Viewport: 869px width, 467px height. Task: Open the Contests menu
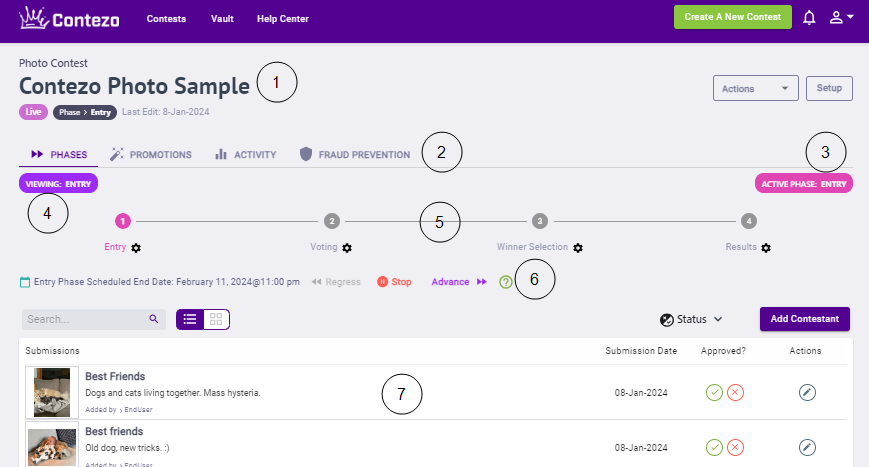click(x=166, y=19)
